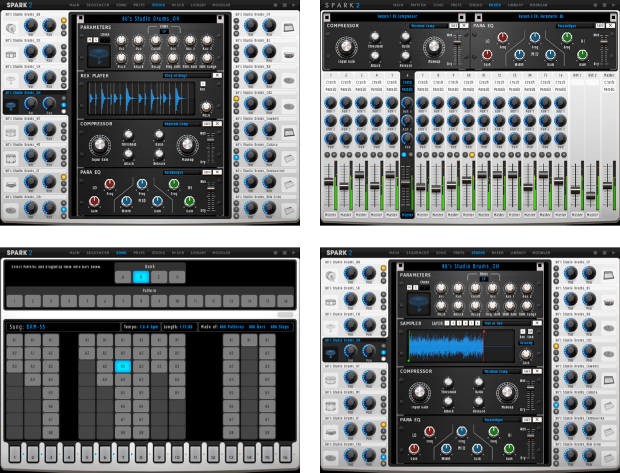Click highlighted blue A3 cell in song grid
The image size is (620, 473).
click(x=123, y=366)
